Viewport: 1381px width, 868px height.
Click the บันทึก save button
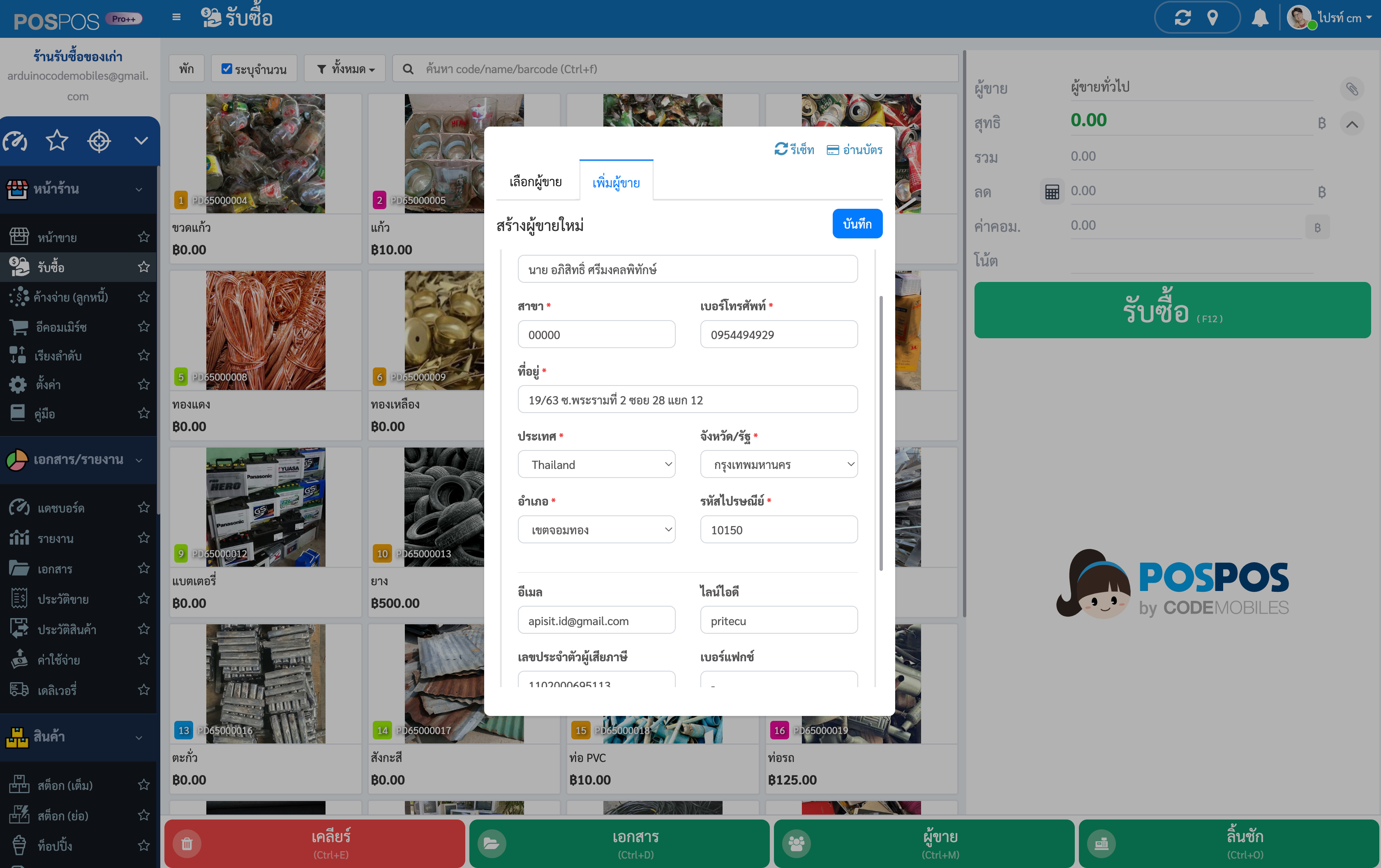coord(857,224)
